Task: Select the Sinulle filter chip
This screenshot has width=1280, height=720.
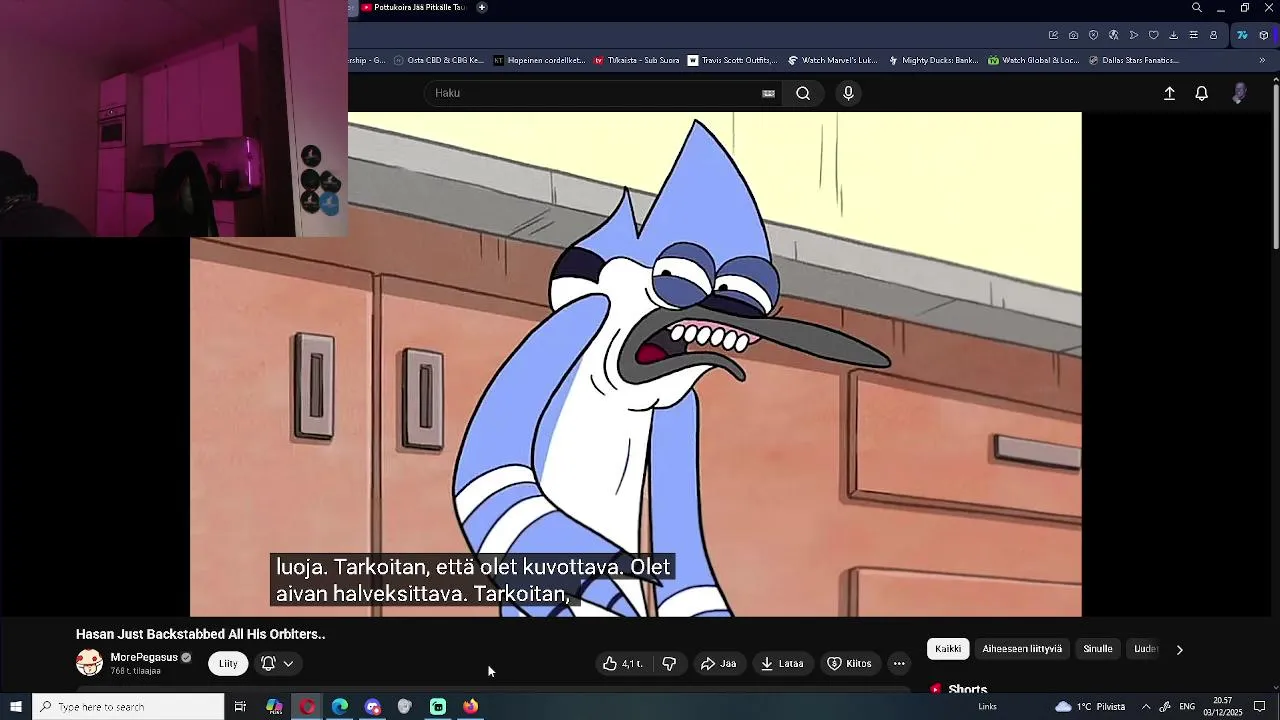Action: coord(1098,649)
